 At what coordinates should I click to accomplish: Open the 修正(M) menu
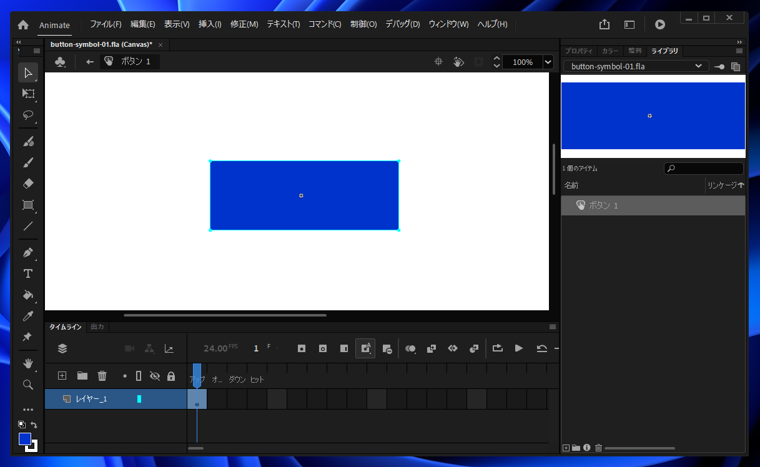coord(244,24)
